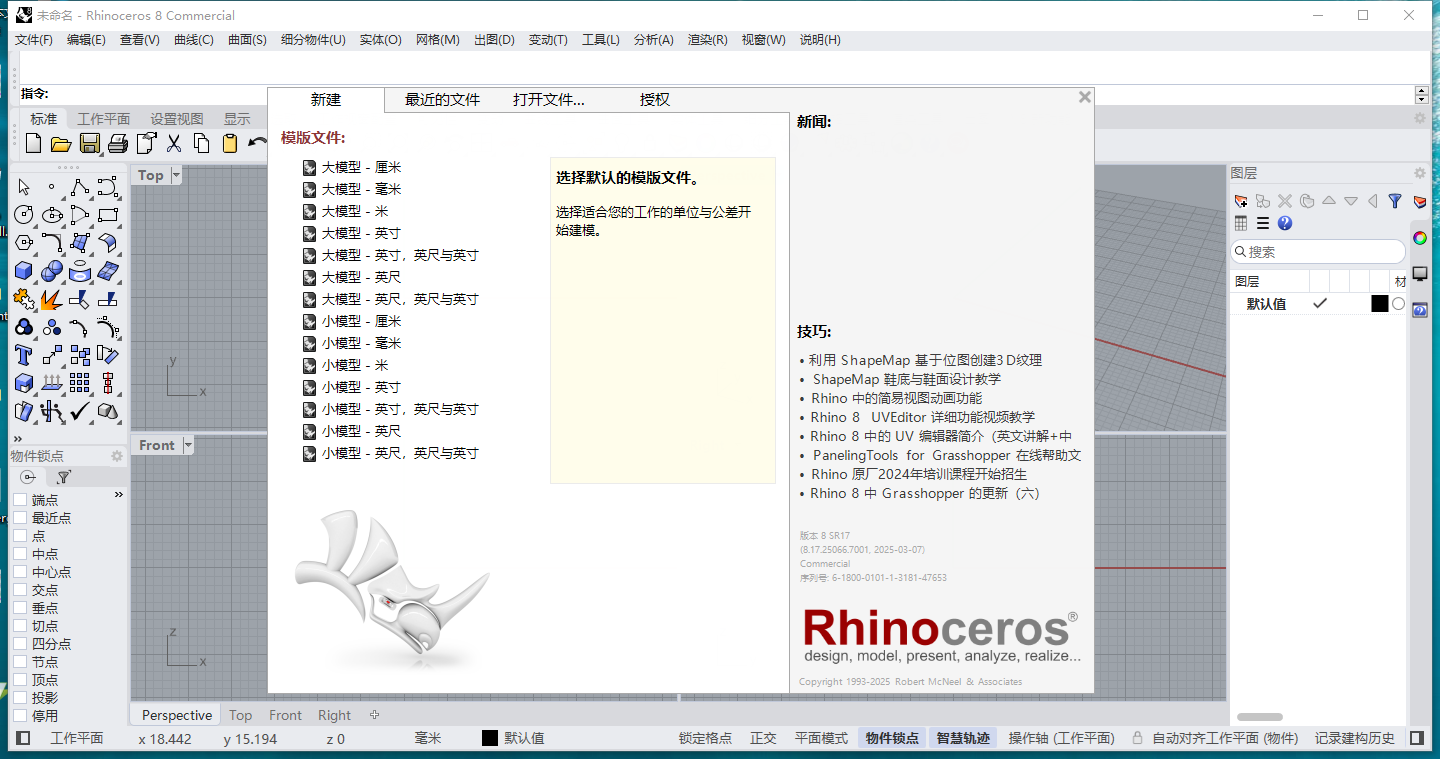Viewport: 1440px width, 759px height.
Task: Open the Right viewport tab
Action: (334, 715)
